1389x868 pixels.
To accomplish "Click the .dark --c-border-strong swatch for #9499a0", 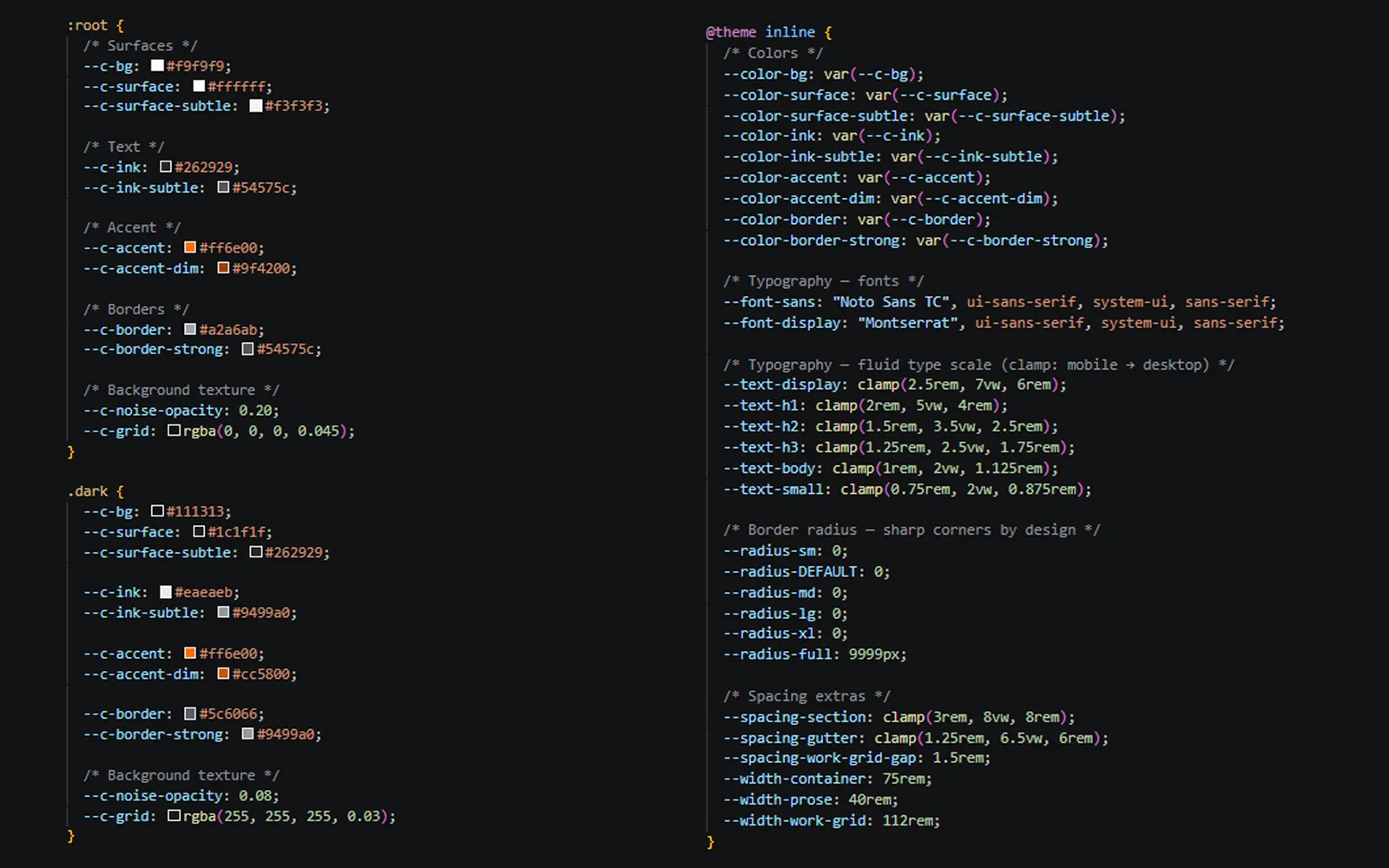I will [247, 734].
